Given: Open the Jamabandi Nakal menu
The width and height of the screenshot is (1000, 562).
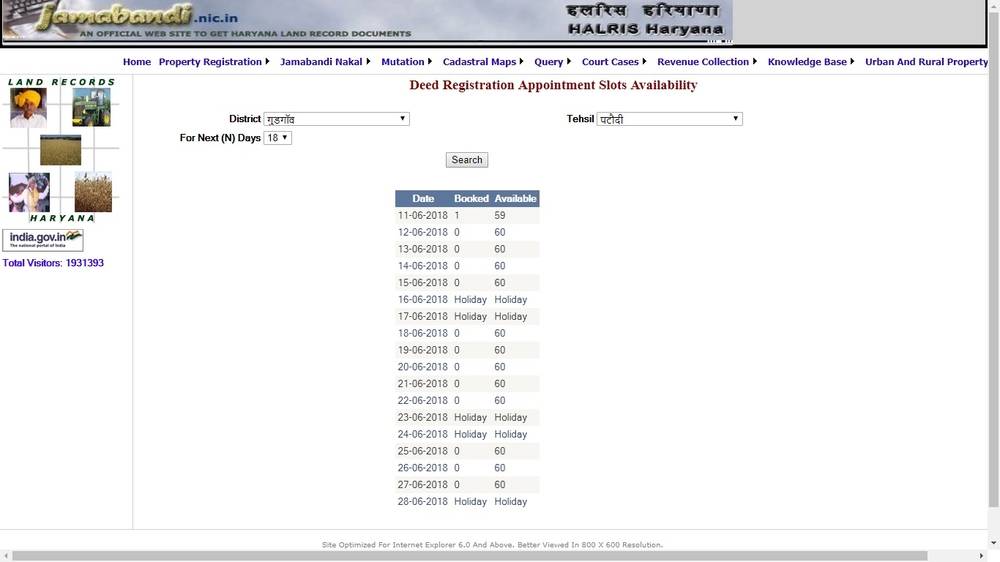Looking at the screenshot, I should [324, 62].
